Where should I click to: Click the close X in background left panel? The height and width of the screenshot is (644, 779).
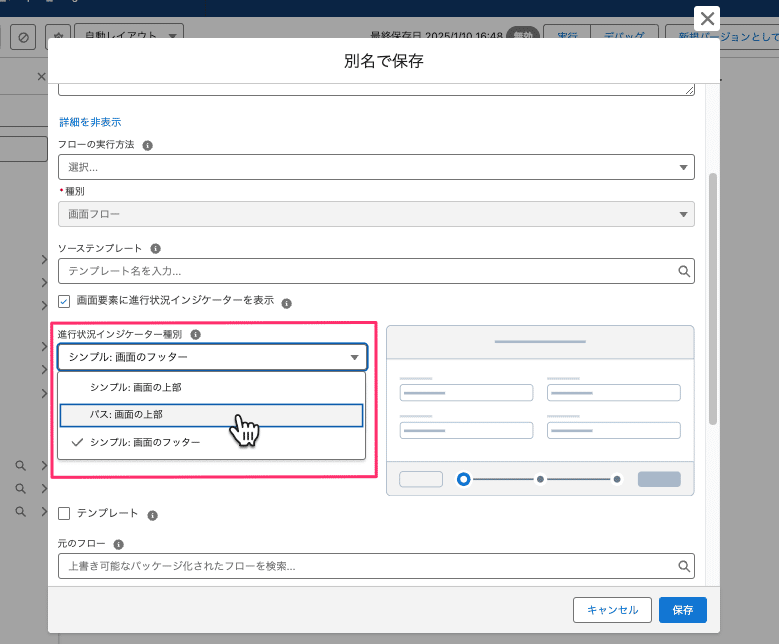click(41, 77)
